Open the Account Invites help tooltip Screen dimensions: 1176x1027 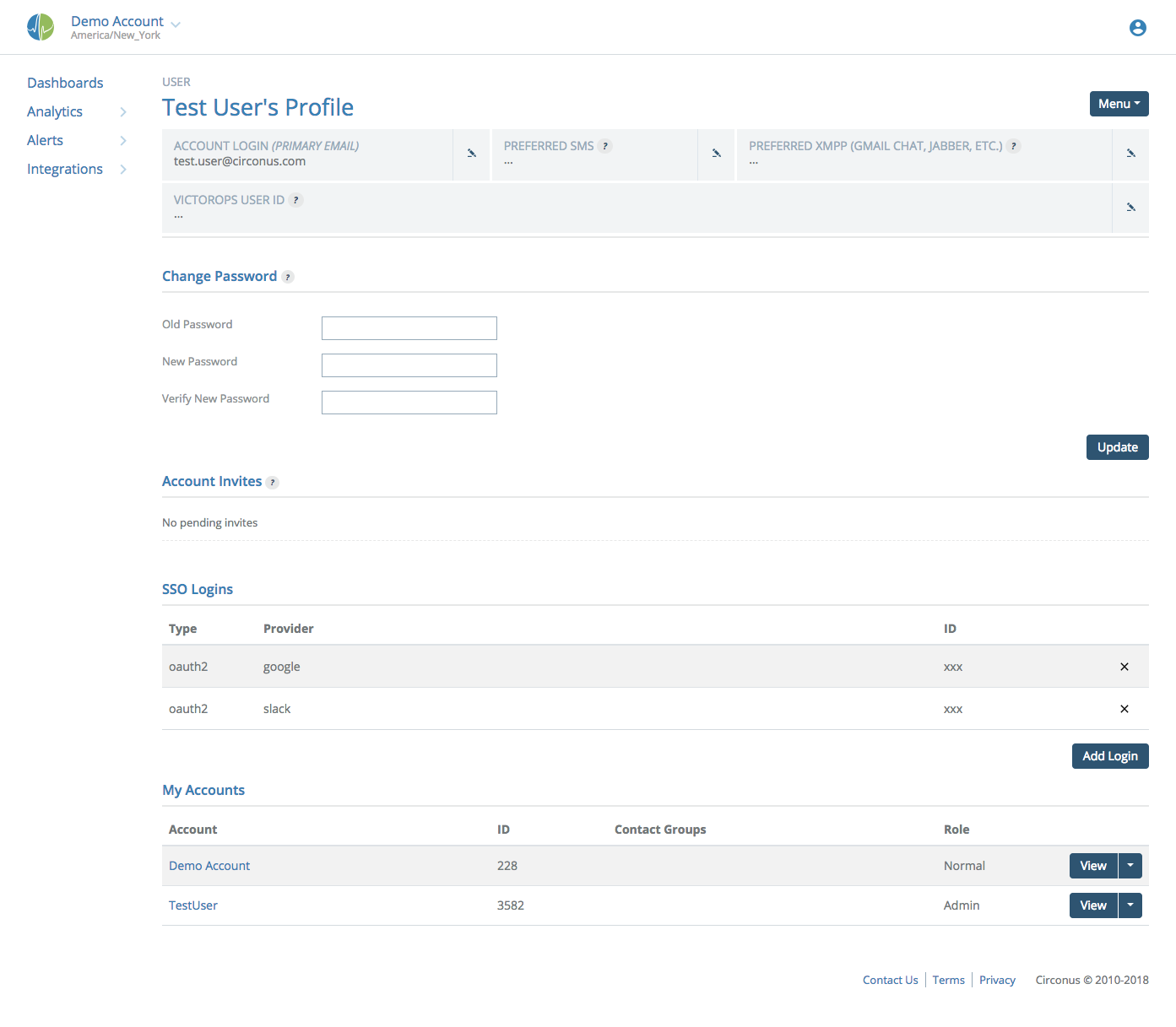272,482
